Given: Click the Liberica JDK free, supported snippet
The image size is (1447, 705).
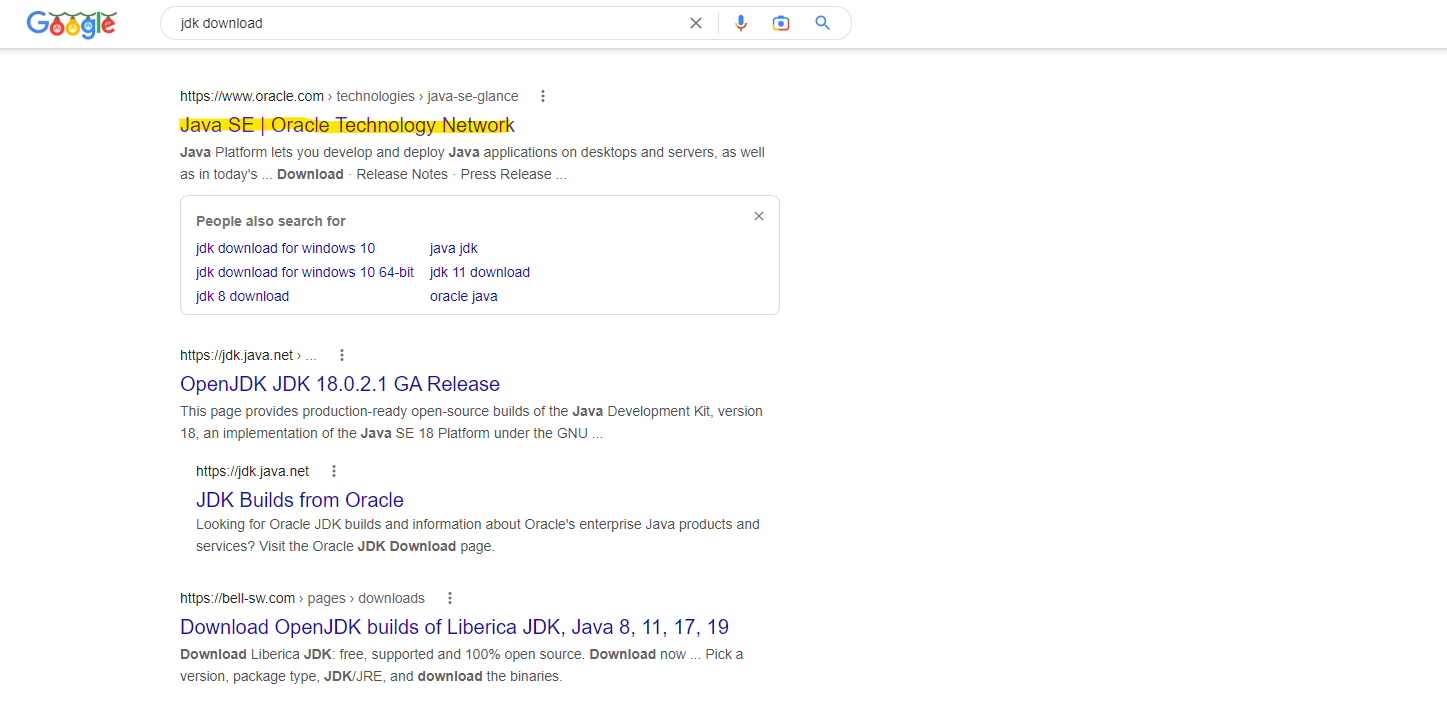Looking at the screenshot, I should point(462,665).
